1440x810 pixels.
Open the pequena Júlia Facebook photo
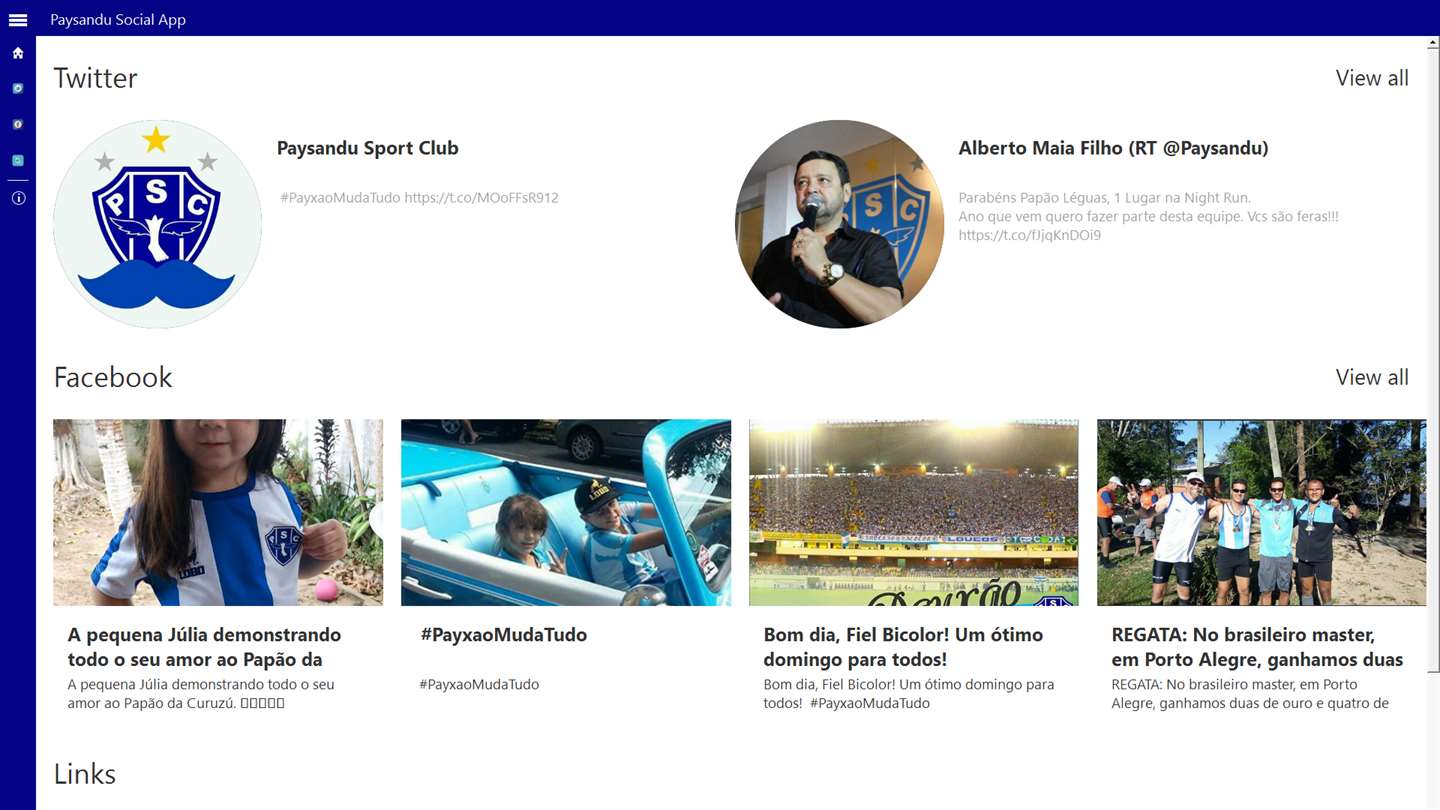[218, 512]
